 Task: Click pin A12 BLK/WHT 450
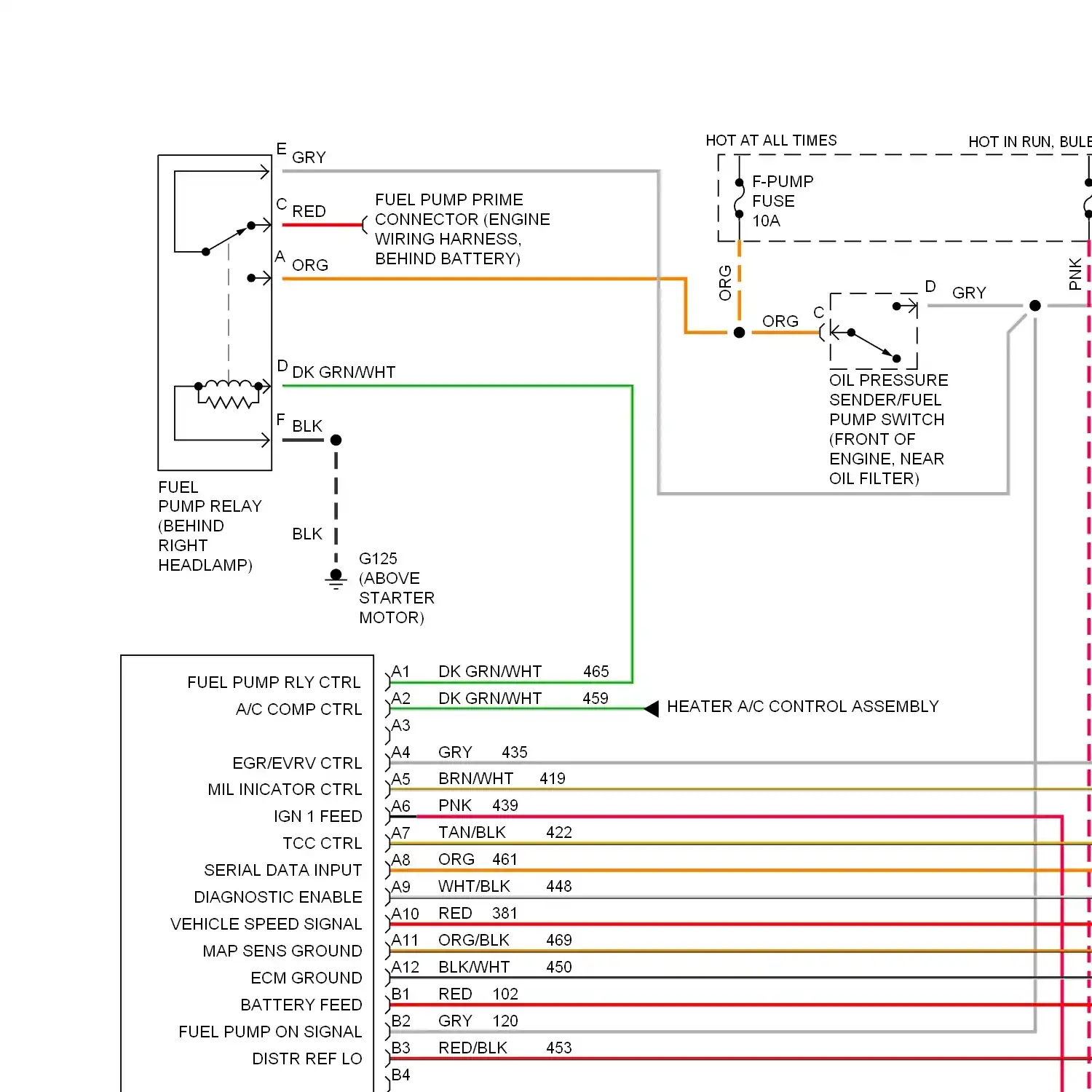click(482, 967)
